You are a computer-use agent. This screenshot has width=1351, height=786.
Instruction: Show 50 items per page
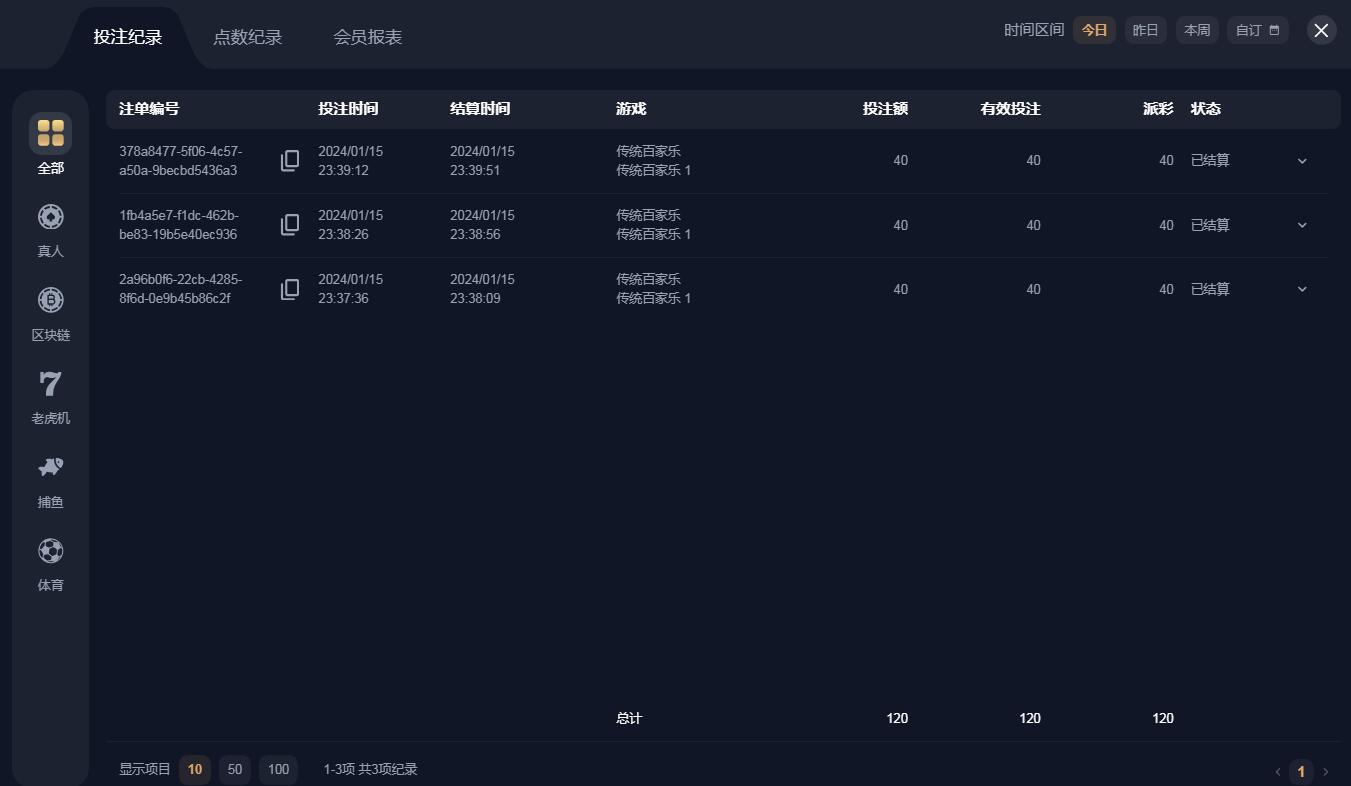[x=235, y=769]
